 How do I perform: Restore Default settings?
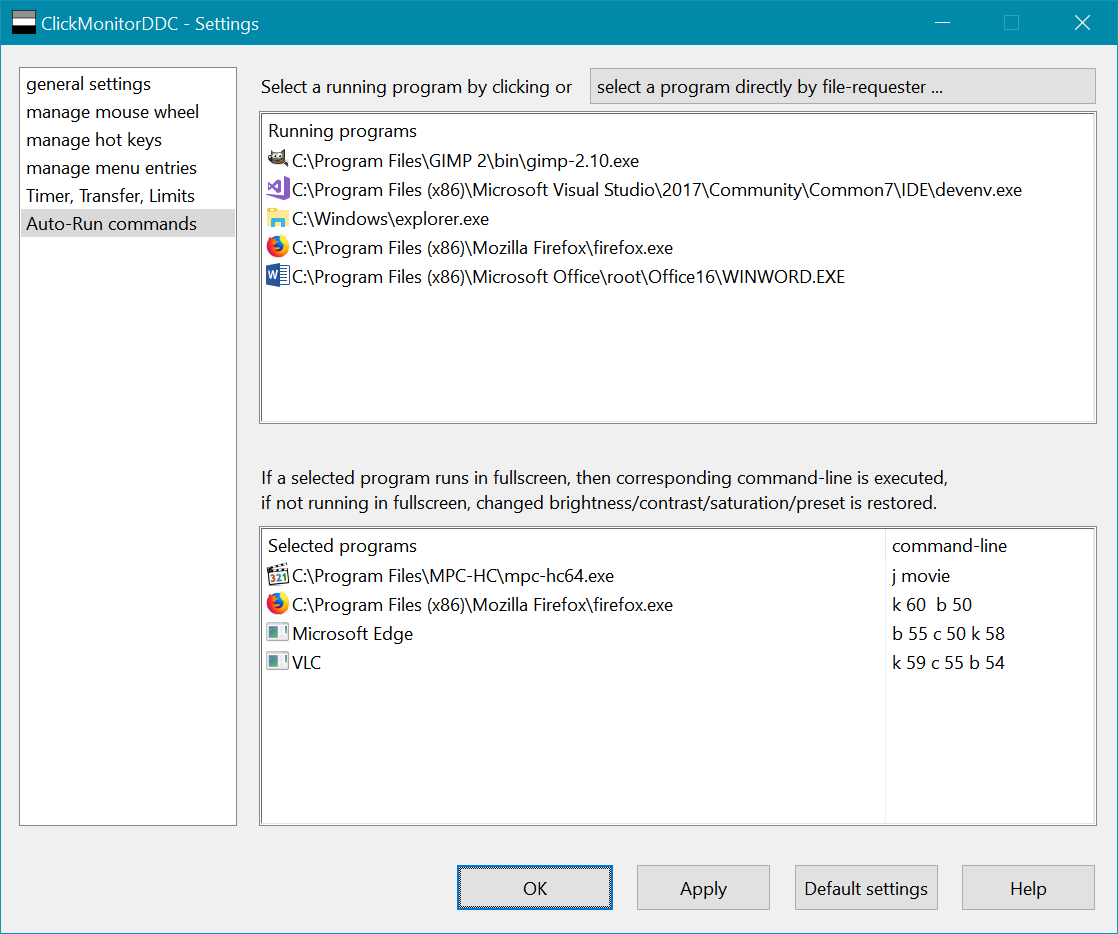coord(866,888)
